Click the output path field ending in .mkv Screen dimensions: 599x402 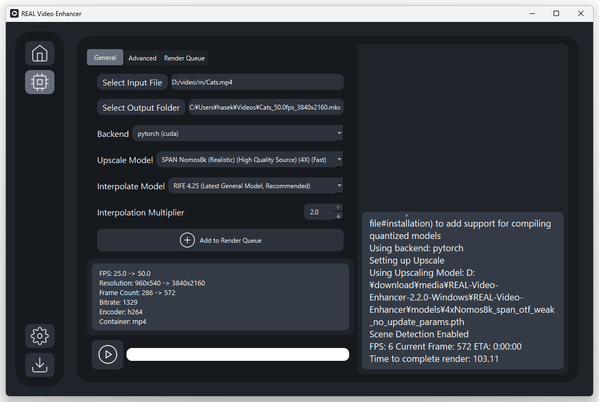pos(266,107)
